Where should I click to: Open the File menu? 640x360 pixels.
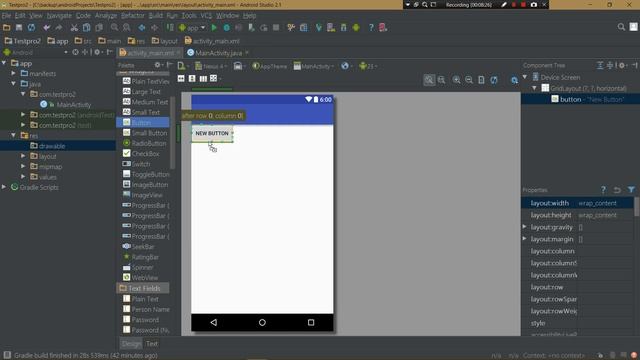click(x=6, y=16)
